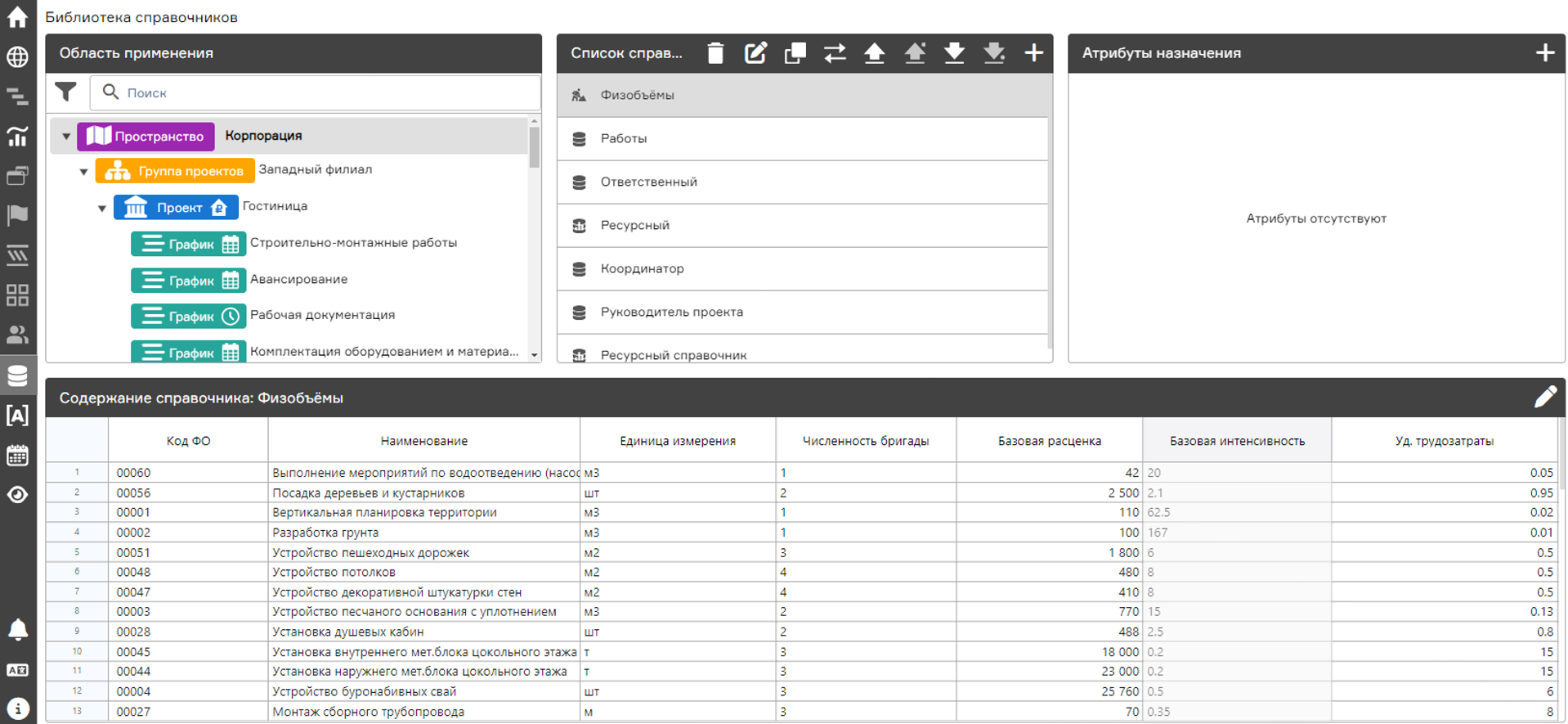Click cell Установка душевых кабин

point(423,632)
